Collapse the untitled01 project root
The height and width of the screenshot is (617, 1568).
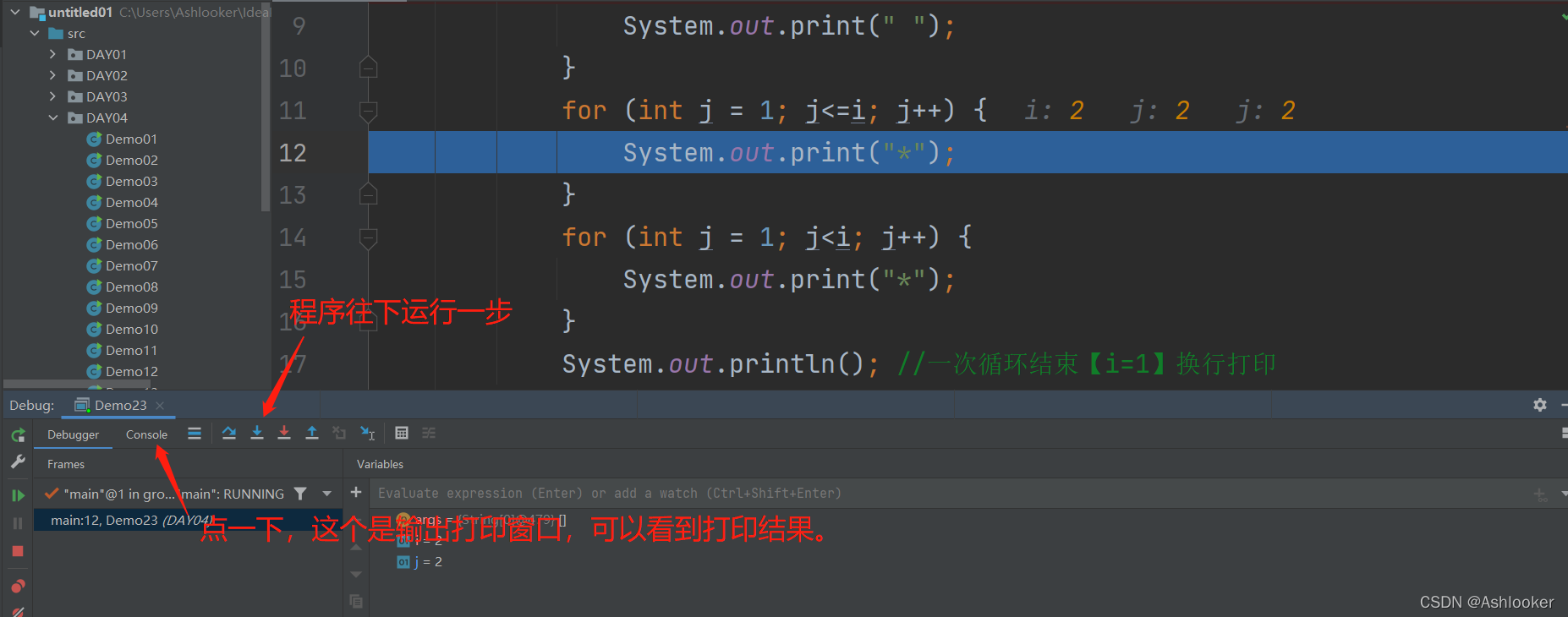click(15, 12)
